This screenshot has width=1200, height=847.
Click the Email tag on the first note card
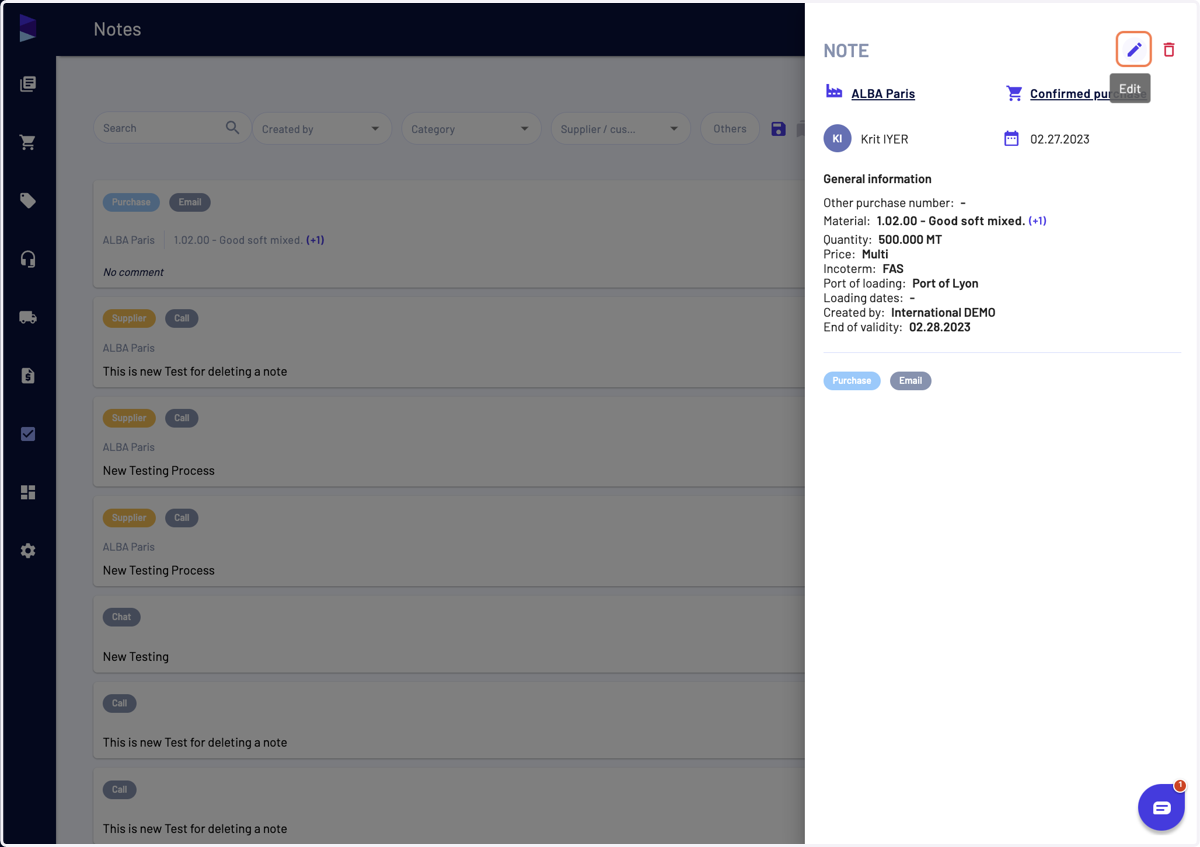(x=190, y=202)
